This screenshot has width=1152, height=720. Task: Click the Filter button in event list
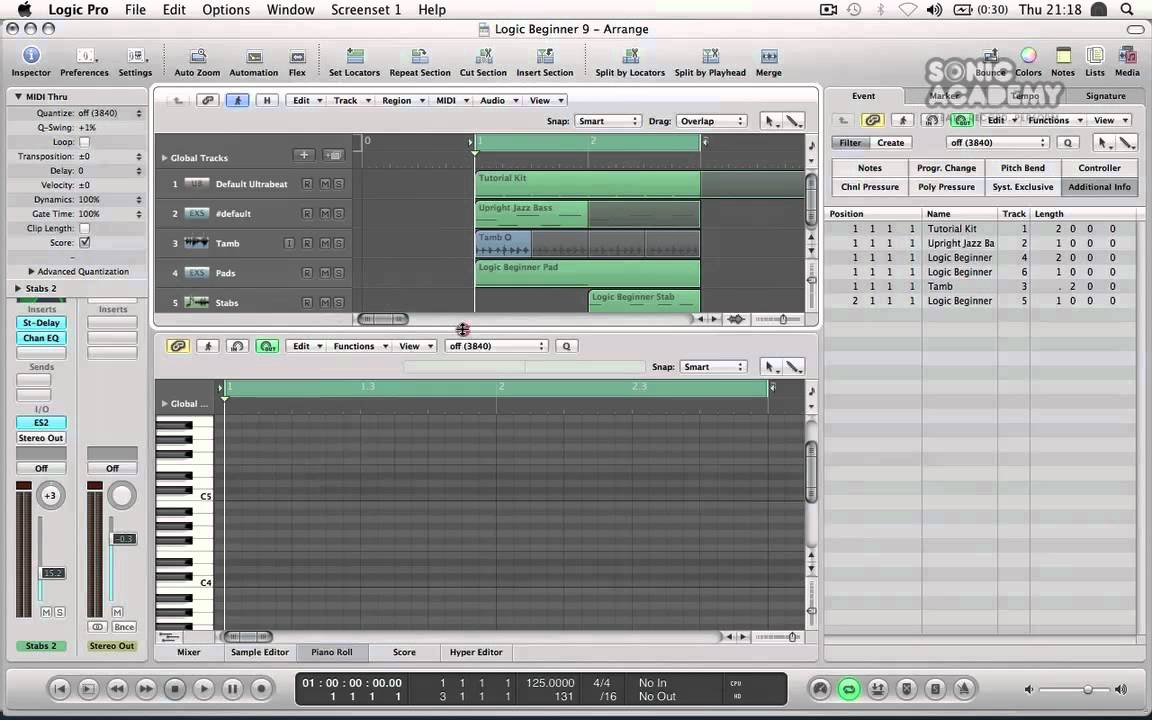pos(850,143)
